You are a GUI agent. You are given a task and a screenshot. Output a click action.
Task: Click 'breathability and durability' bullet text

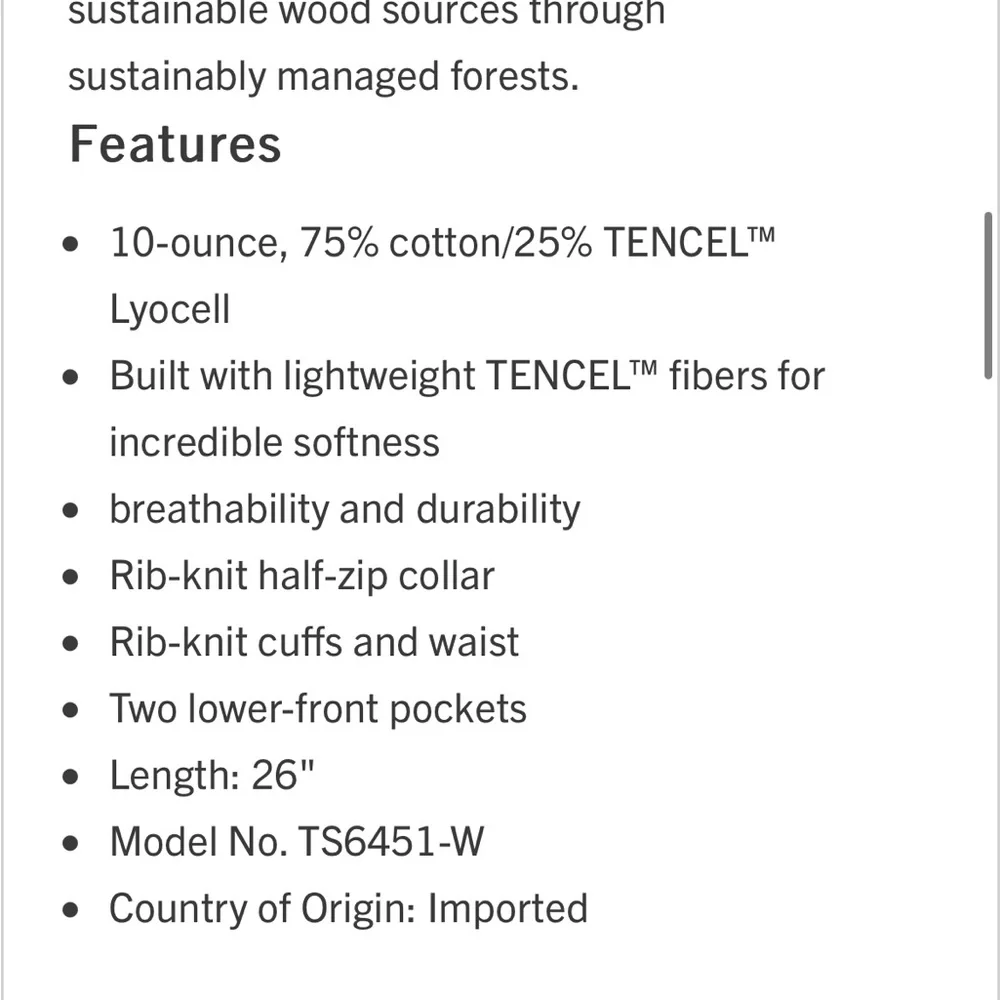(x=344, y=509)
